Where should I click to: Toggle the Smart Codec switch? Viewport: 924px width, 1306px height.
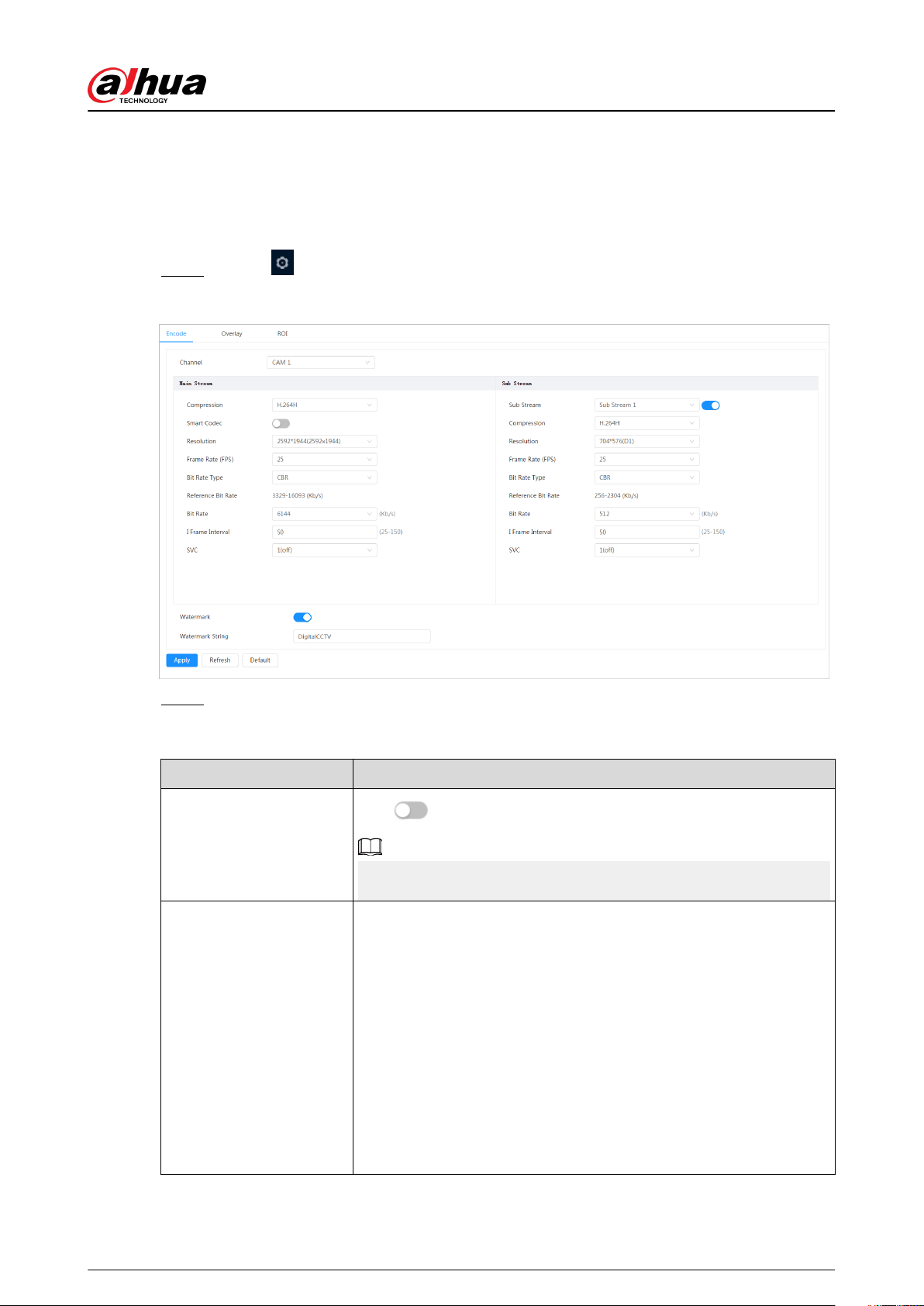pyautogui.click(x=281, y=423)
